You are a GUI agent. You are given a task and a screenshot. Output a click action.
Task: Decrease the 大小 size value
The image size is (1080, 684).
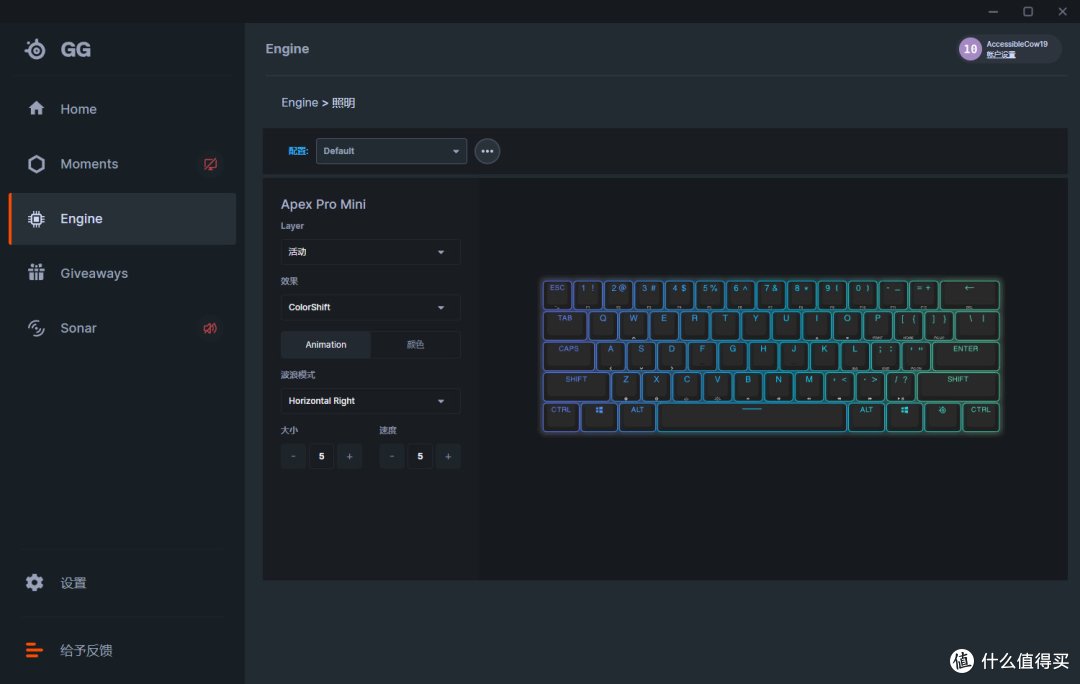click(293, 456)
